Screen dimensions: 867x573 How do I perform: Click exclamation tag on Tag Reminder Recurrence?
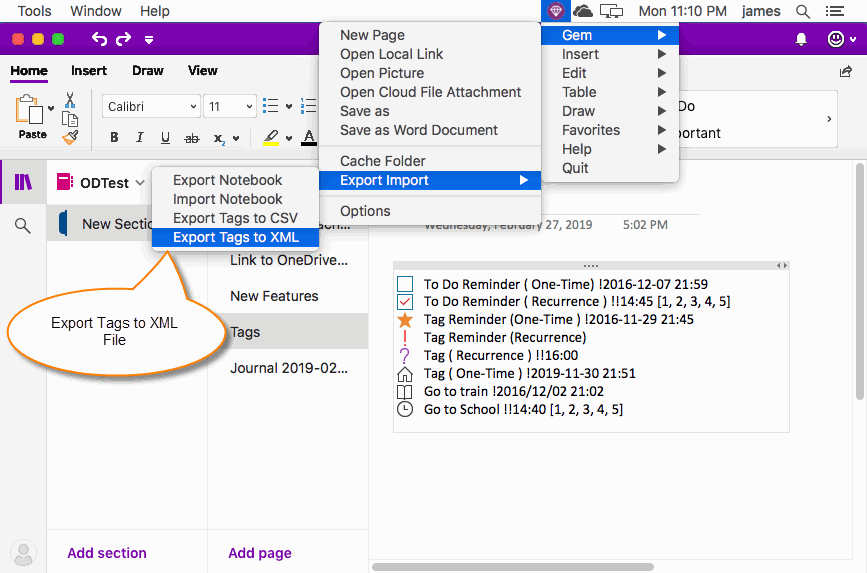[405, 338]
